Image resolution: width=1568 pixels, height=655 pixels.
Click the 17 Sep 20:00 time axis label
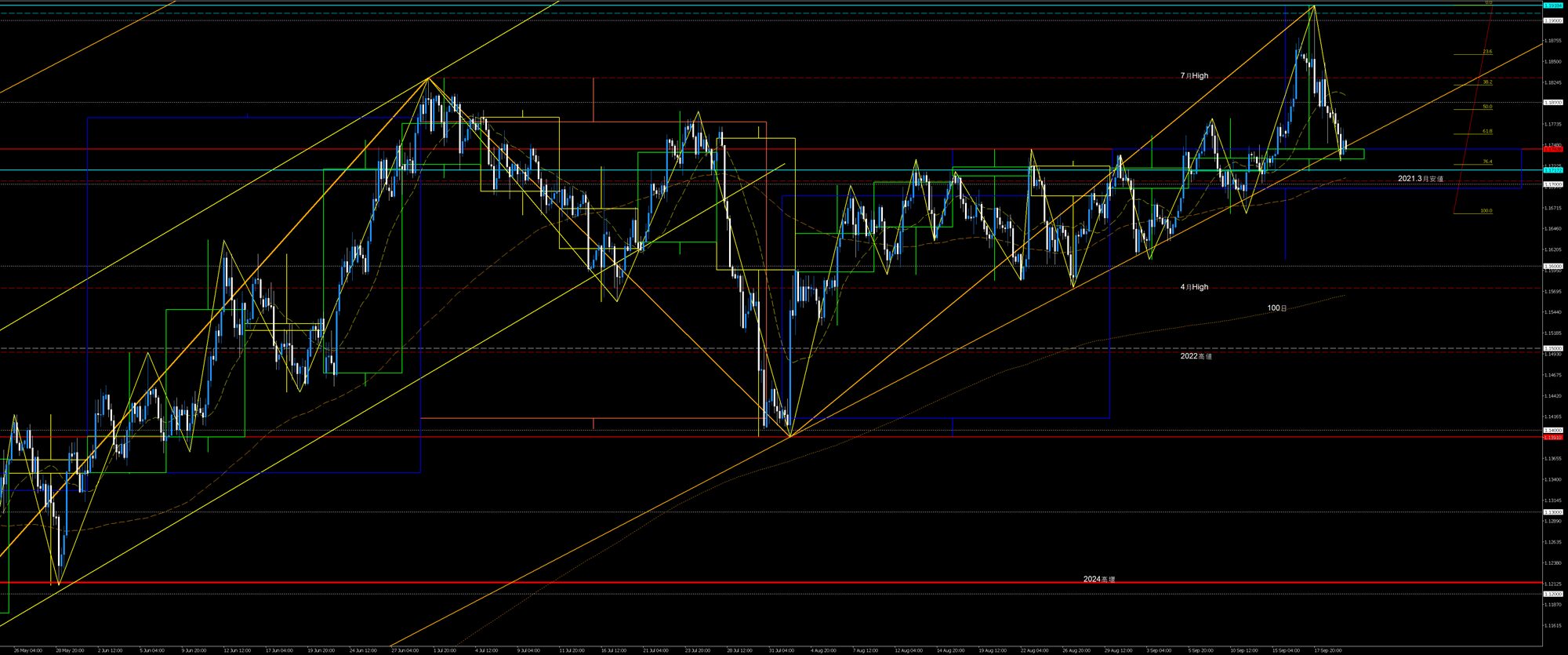pyautogui.click(x=1327, y=650)
